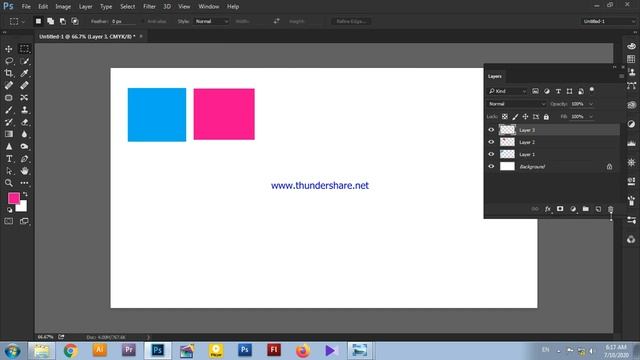Image resolution: width=640 pixels, height=360 pixels.
Task: Reset default foreground and background colors
Action: 9,210
